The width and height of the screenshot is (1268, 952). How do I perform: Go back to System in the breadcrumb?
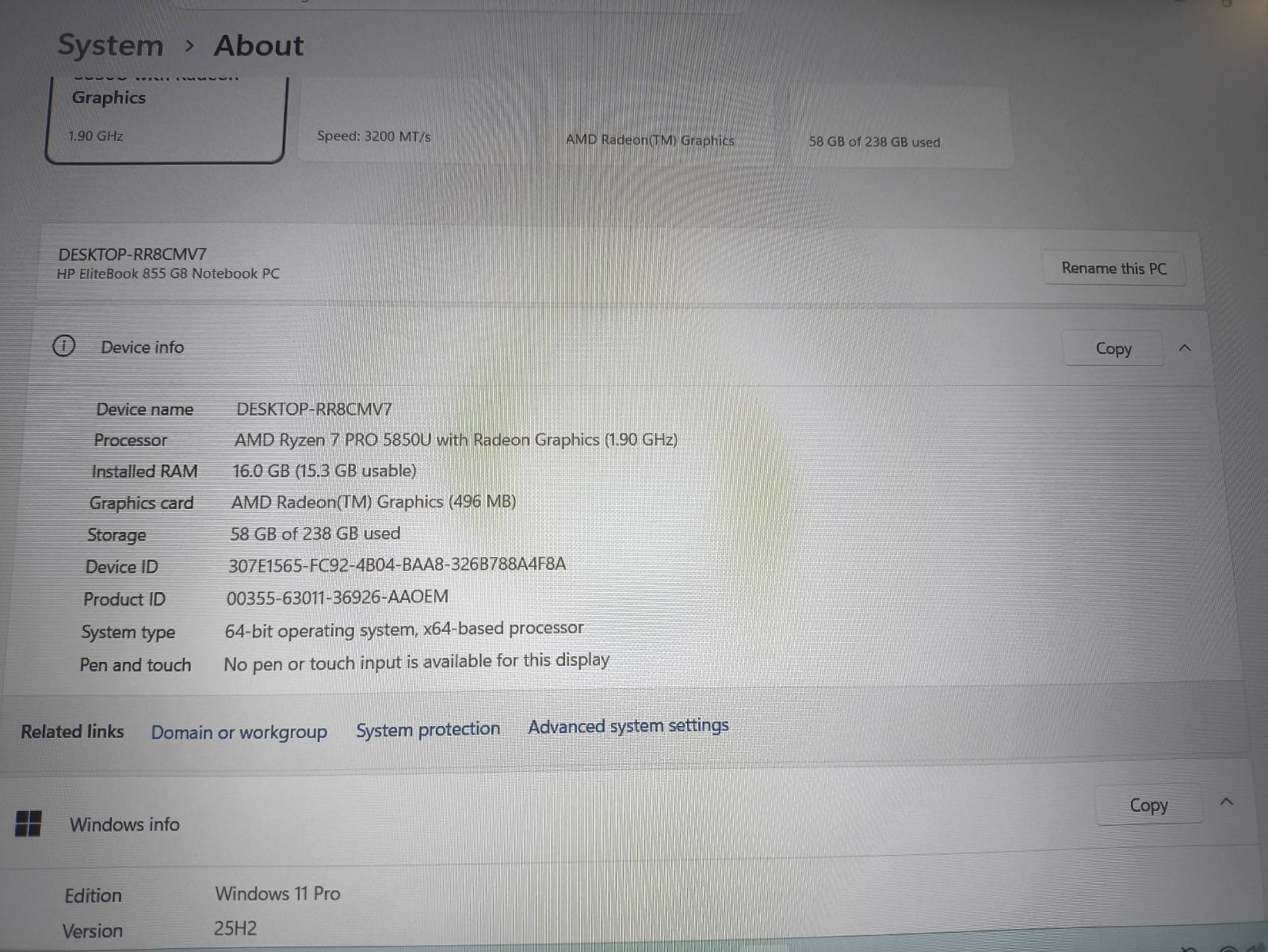click(110, 46)
